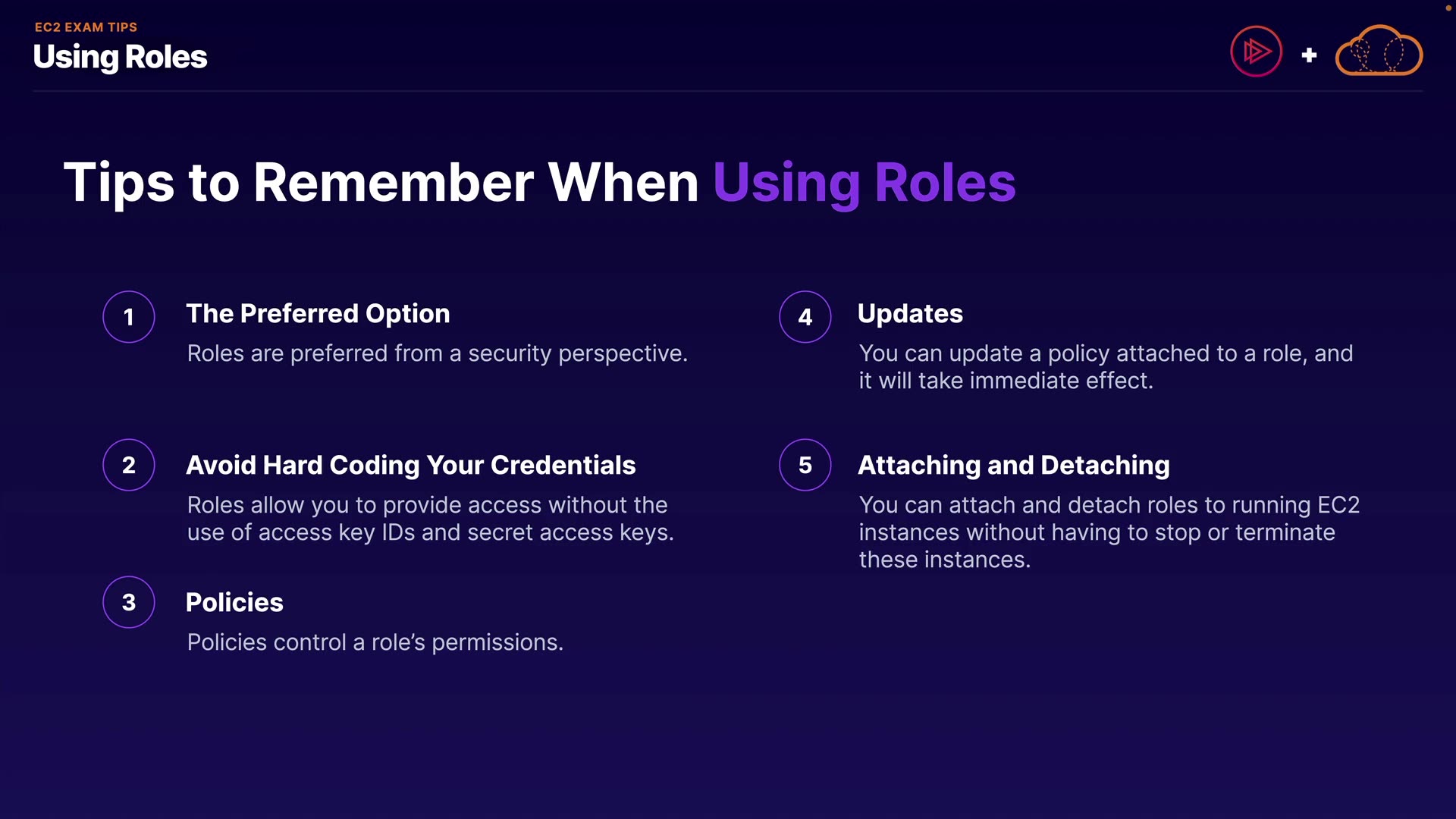
Task: Click "Tips to Remember When" title text
Action: (x=381, y=183)
